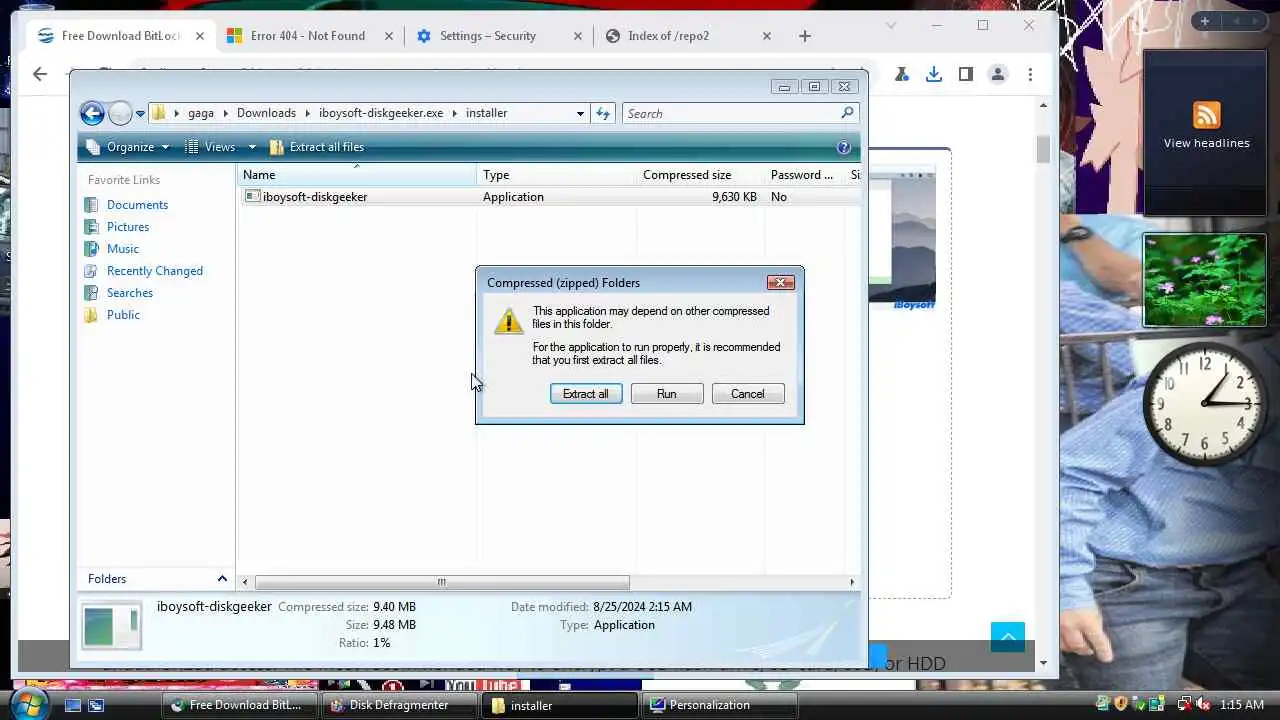The image size is (1280, 720).
Task: Go back using the Explorer Back arrow
Action: coord(92,113)
